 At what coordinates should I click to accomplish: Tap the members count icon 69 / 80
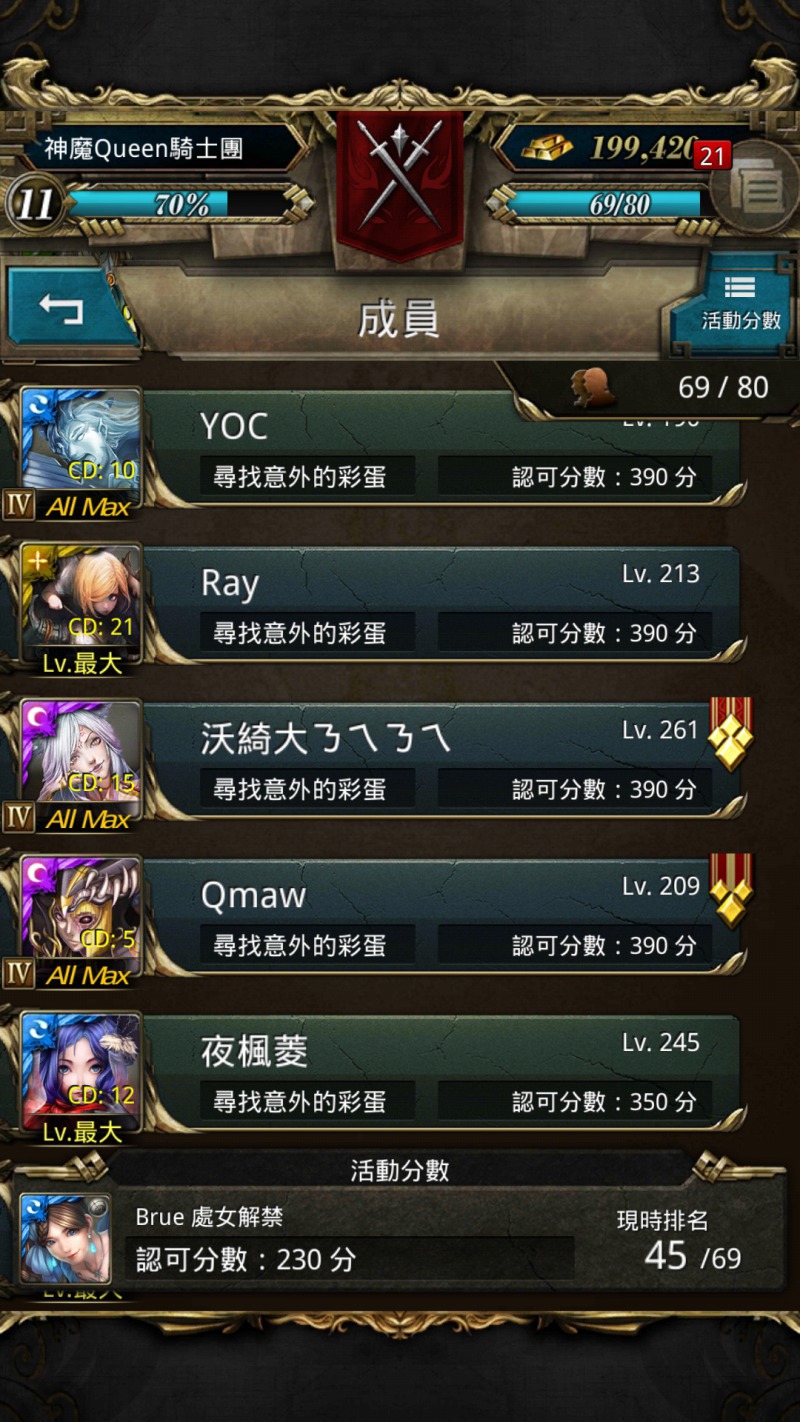pos(593,387)
